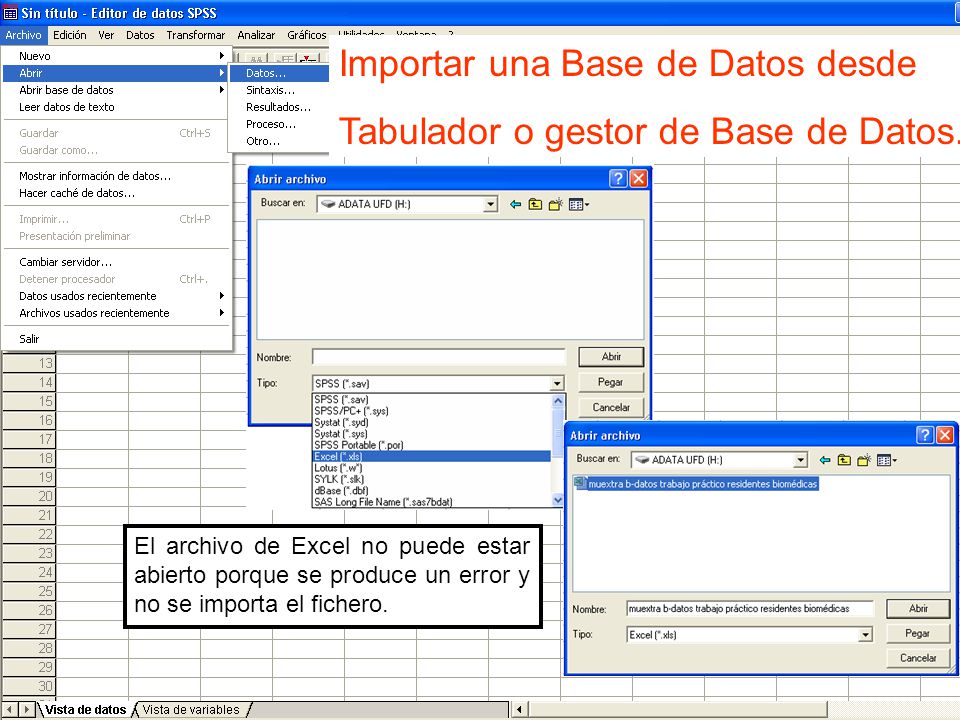Choose Leer datos de texto menu entry
960x720 pixels.
point(116,107)
